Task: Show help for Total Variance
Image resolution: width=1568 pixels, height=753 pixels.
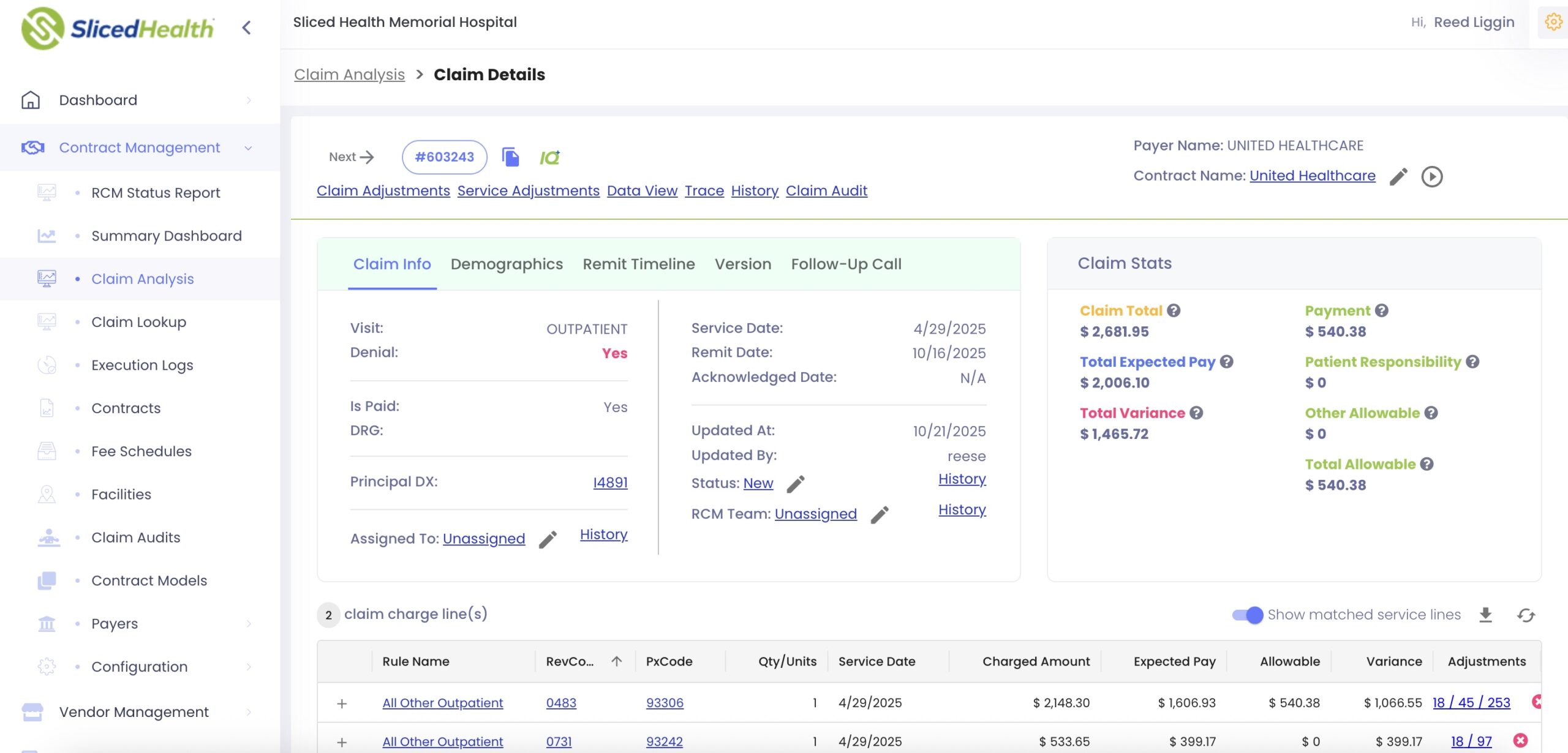Action: tap(1196, 413)
